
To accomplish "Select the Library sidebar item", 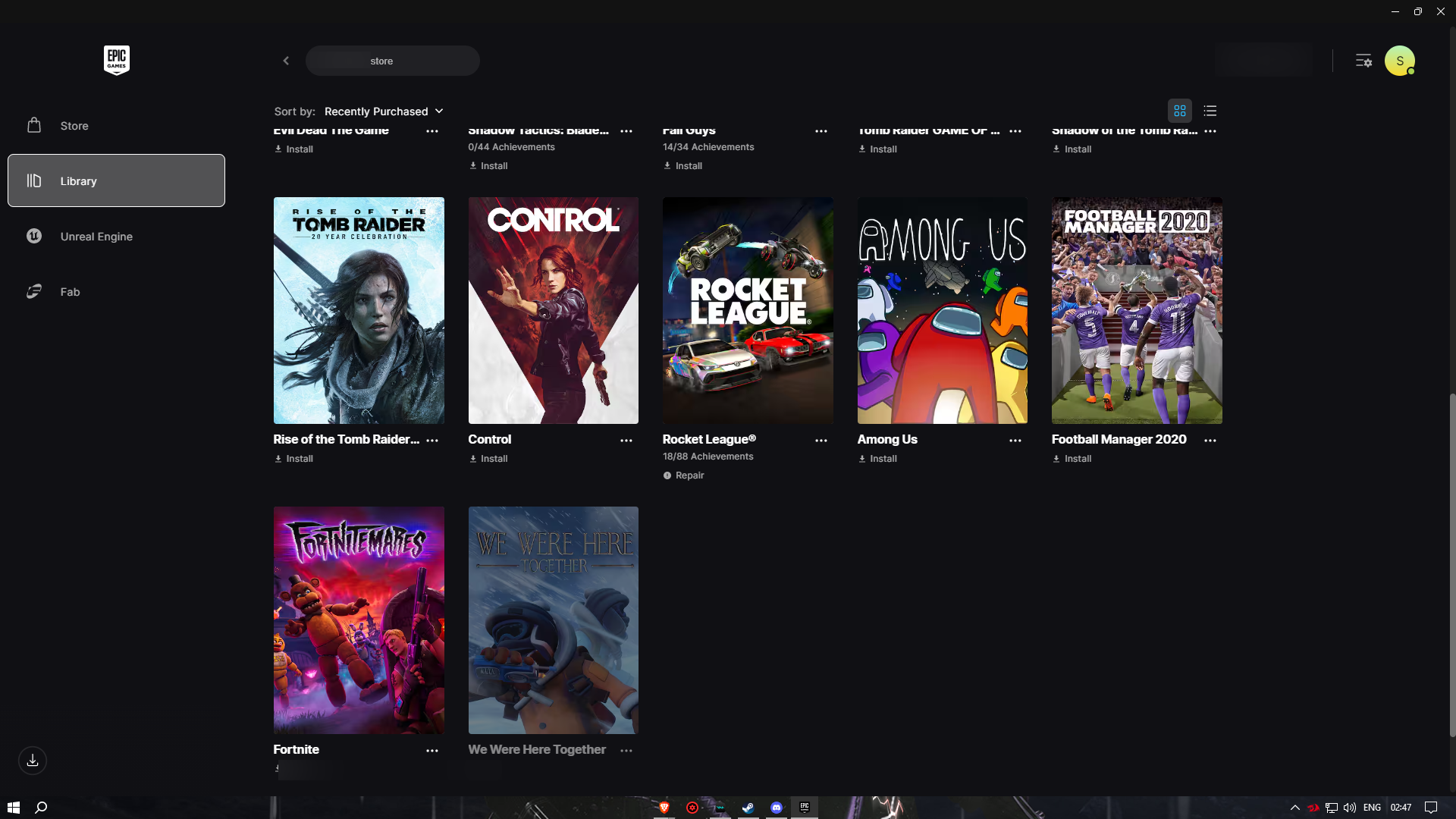I will (x=116, y=180).
